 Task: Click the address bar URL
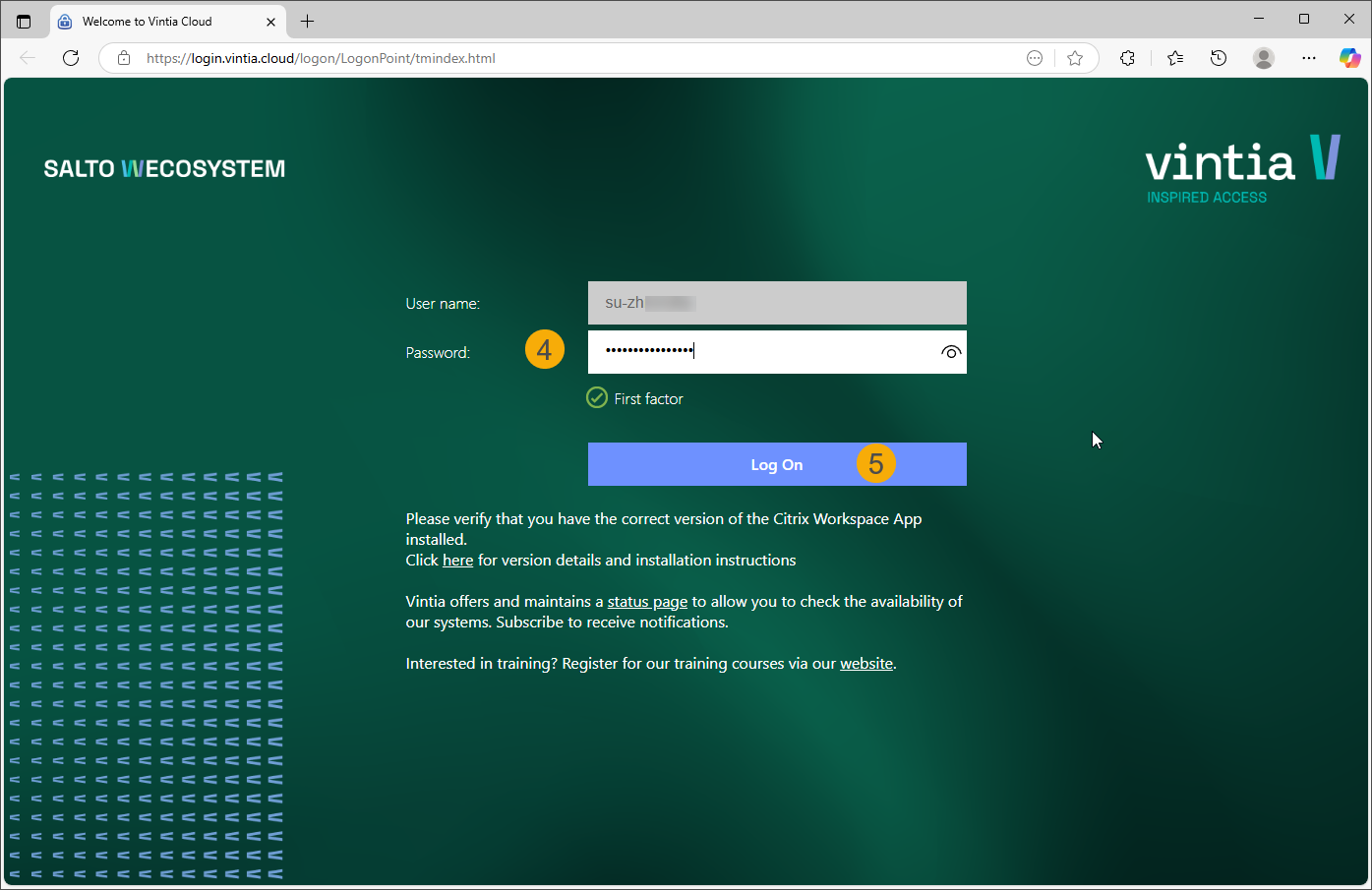321,58
